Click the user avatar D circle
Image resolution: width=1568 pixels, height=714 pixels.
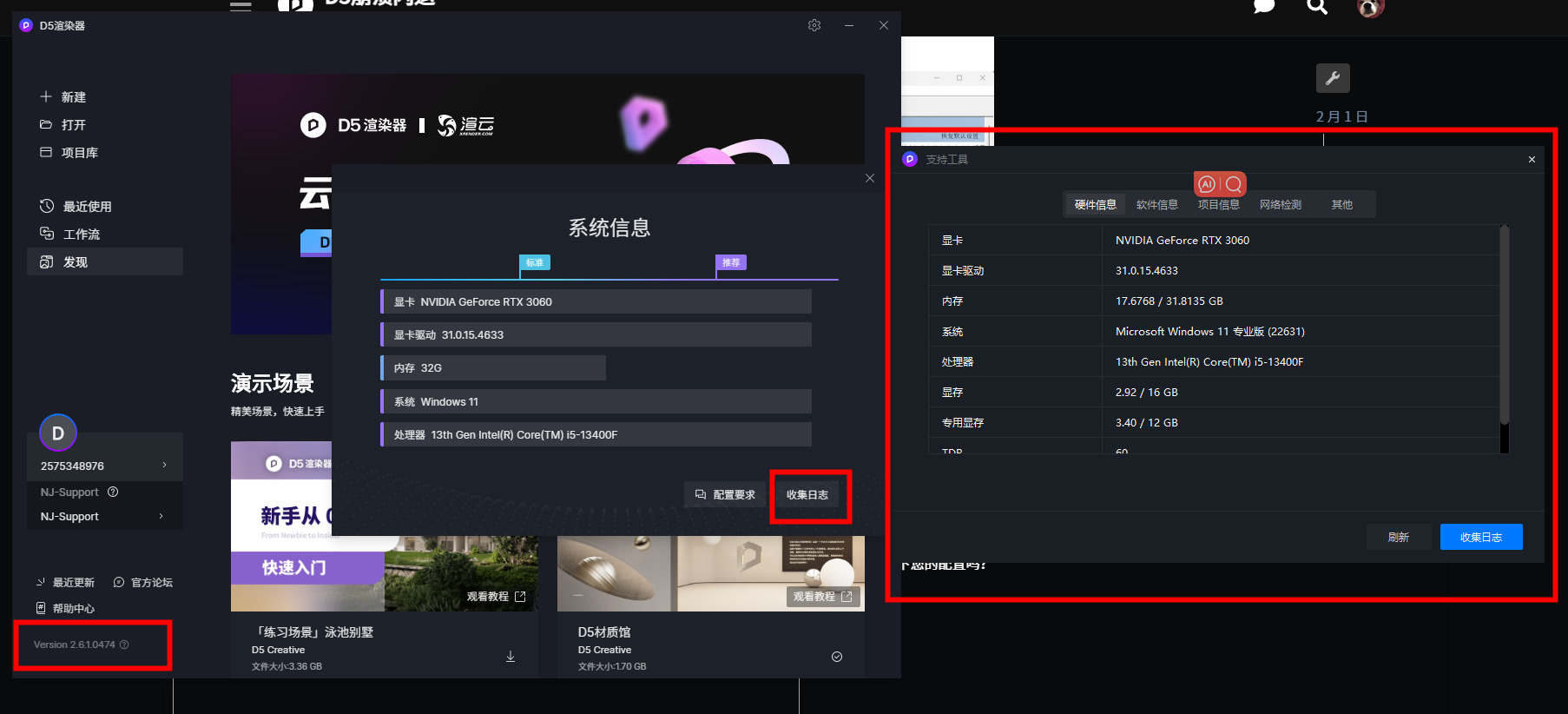click(x=58, y=433)
